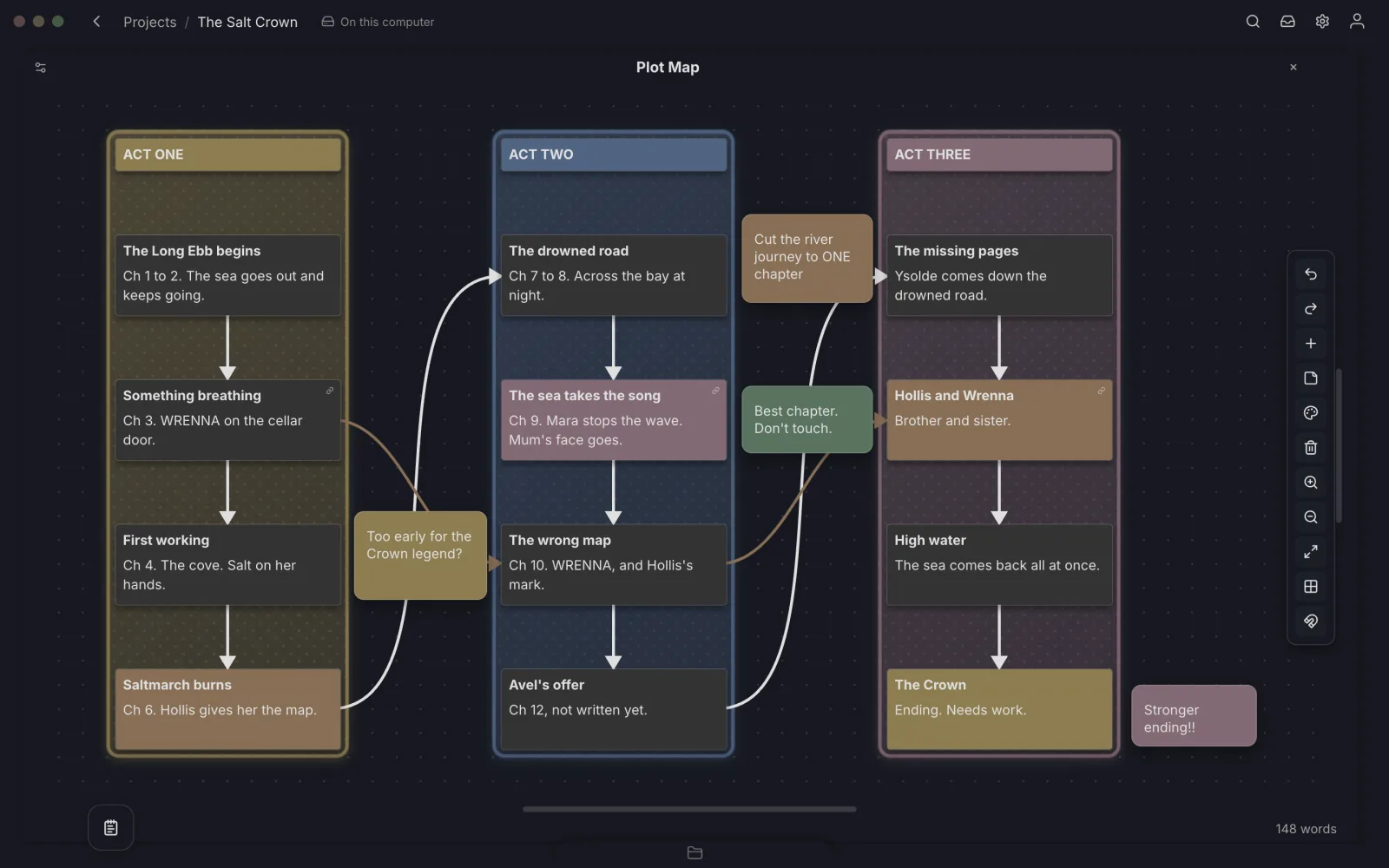Close the Plot Map panel

(1293, 68)
